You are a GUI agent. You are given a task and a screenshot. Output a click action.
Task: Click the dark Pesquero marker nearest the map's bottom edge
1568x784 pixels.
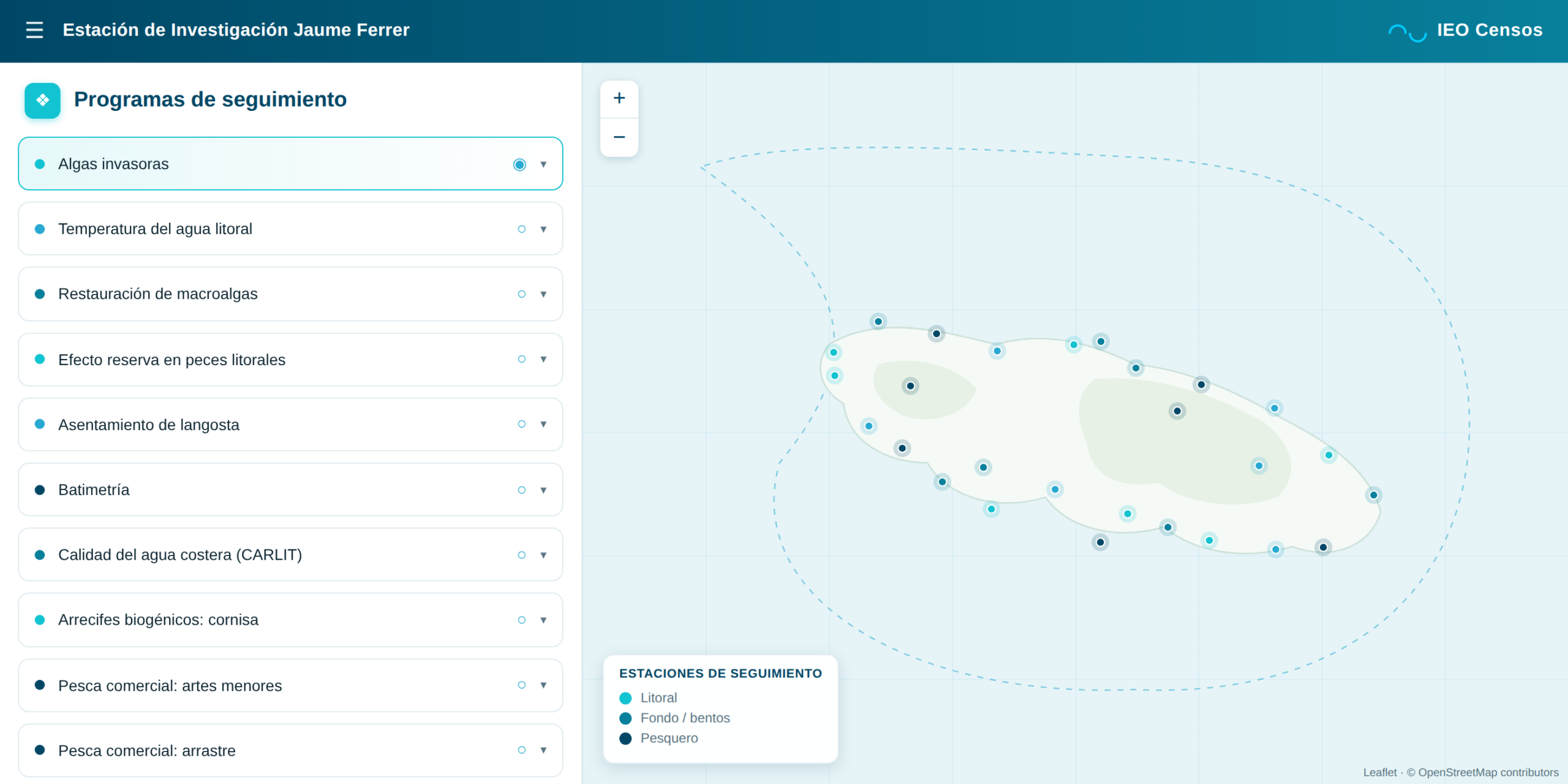point(1323,548)
